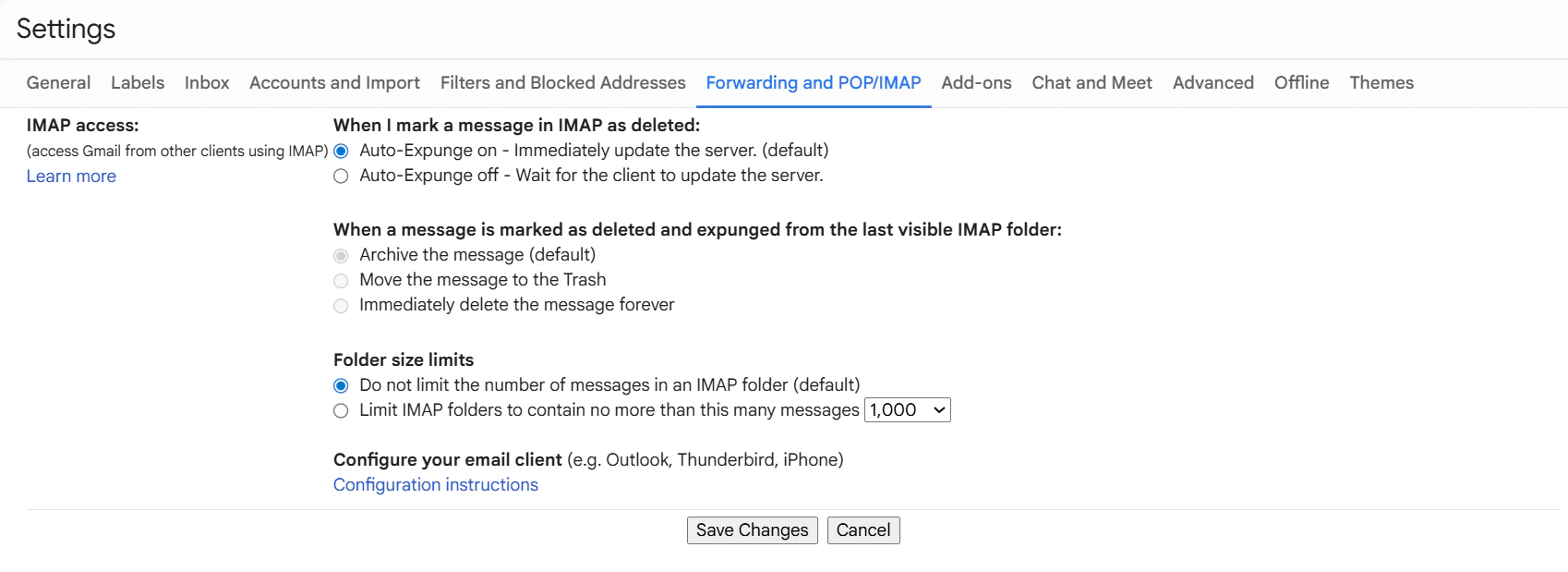Go to Offline settings
This screenshot has width=1568, height=572.
point(1301,82)
